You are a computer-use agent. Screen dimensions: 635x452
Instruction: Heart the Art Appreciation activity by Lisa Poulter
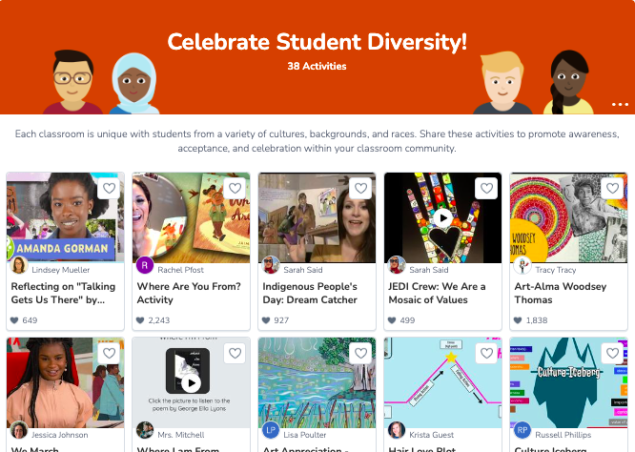point(361,353)
